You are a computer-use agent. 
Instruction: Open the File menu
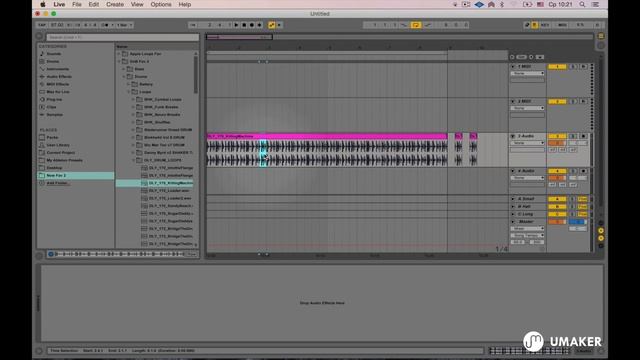(x=77, y=4)
